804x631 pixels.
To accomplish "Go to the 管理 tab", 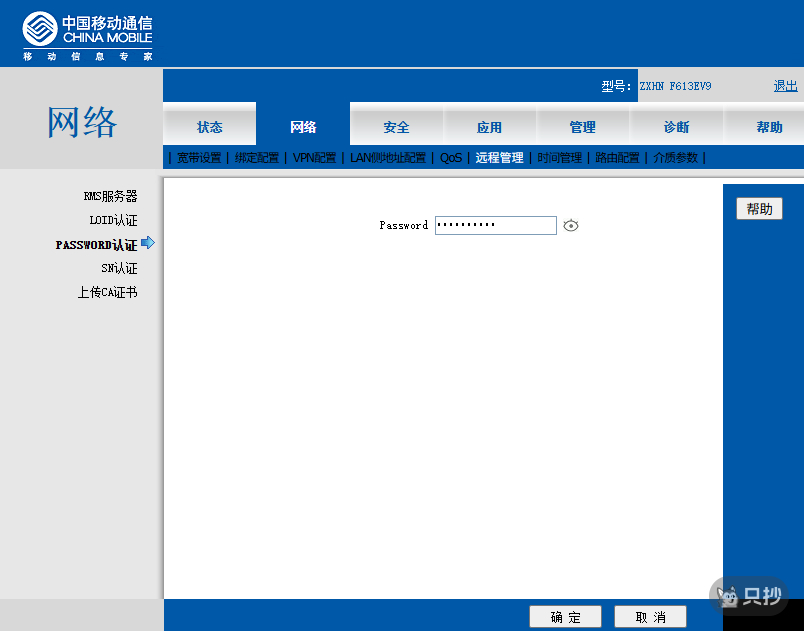I will point(582,127).
